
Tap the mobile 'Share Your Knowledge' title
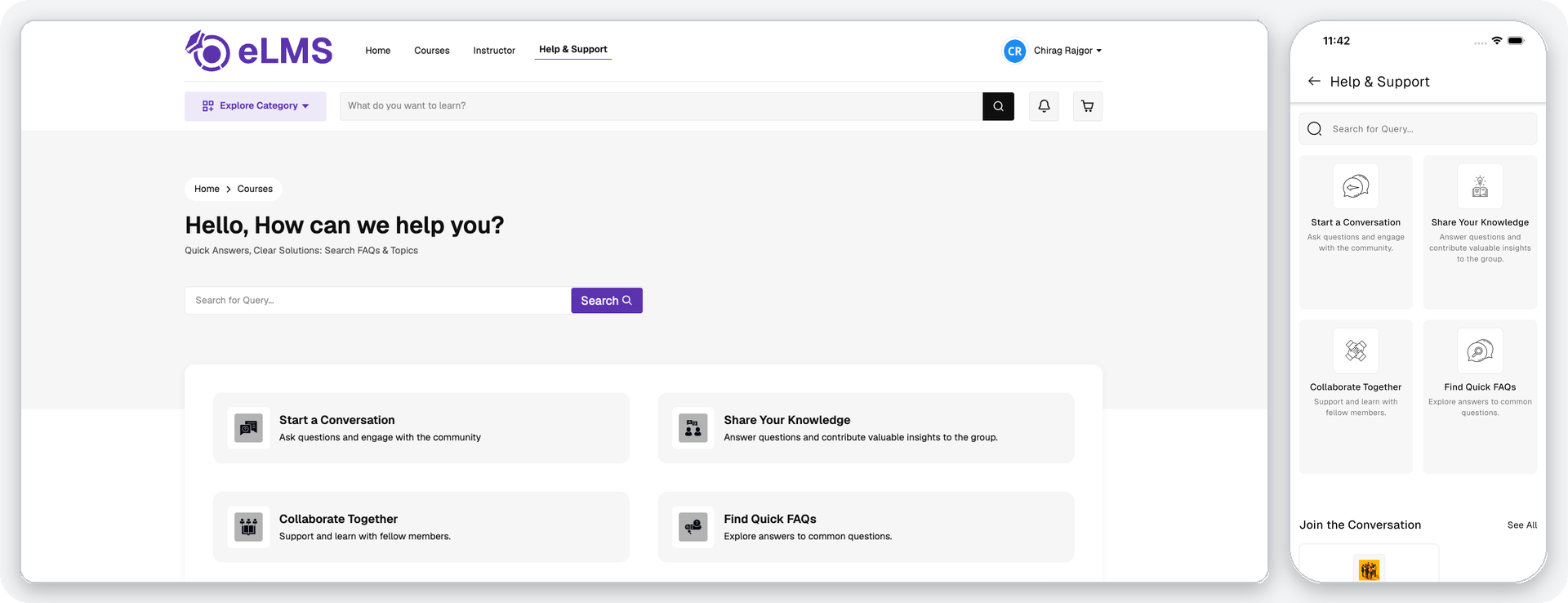[x=1480, y=222]
